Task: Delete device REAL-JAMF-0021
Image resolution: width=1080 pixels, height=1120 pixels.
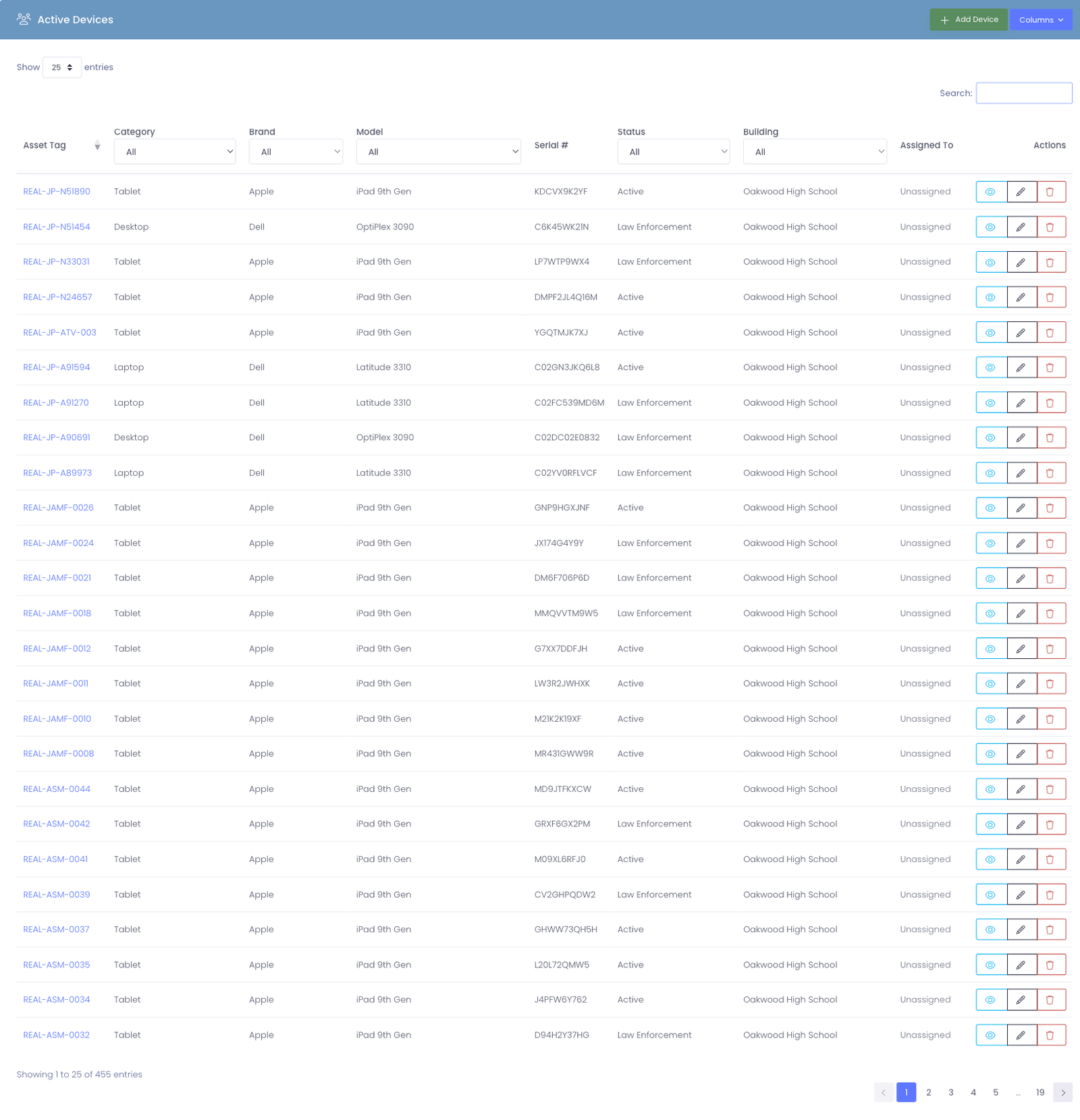Action: pos(1051,578)
